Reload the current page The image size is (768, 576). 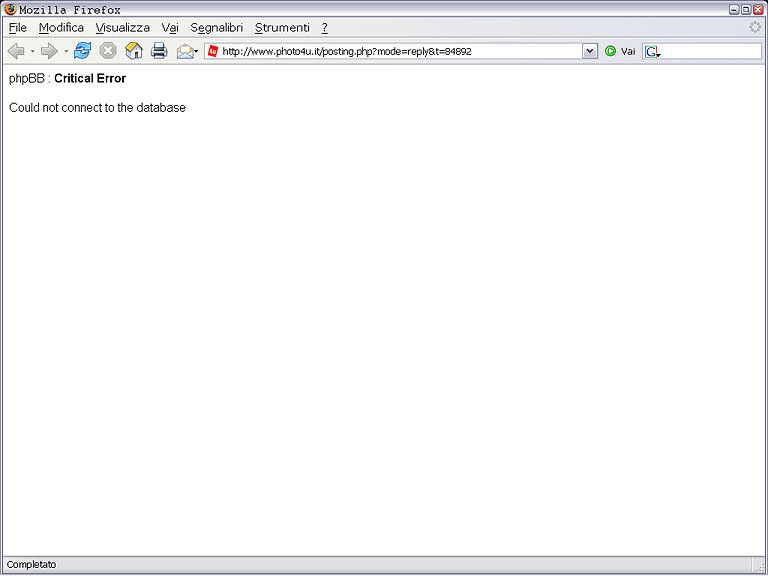coord(82,51)
